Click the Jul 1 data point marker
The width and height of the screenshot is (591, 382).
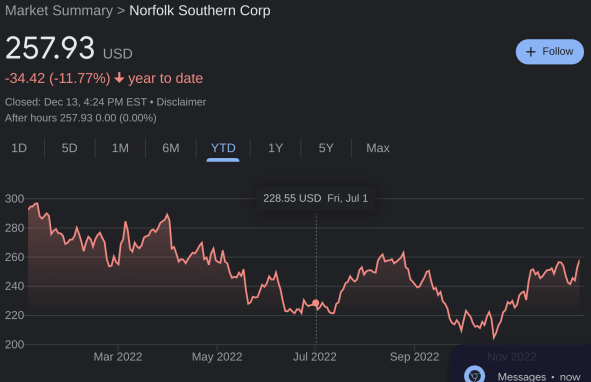coord(316,303)
